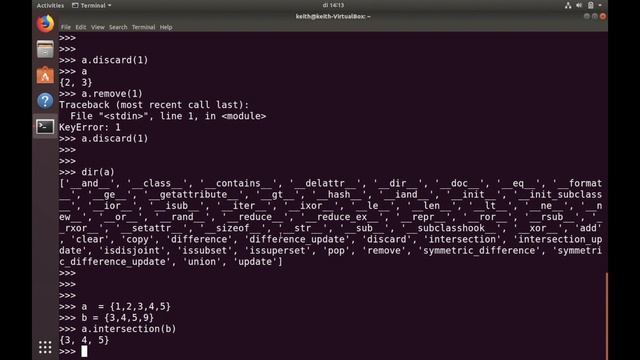Click the 'Traceback (most recent call last):' line
Screen dimensions: 640x360
pos(154,105)
